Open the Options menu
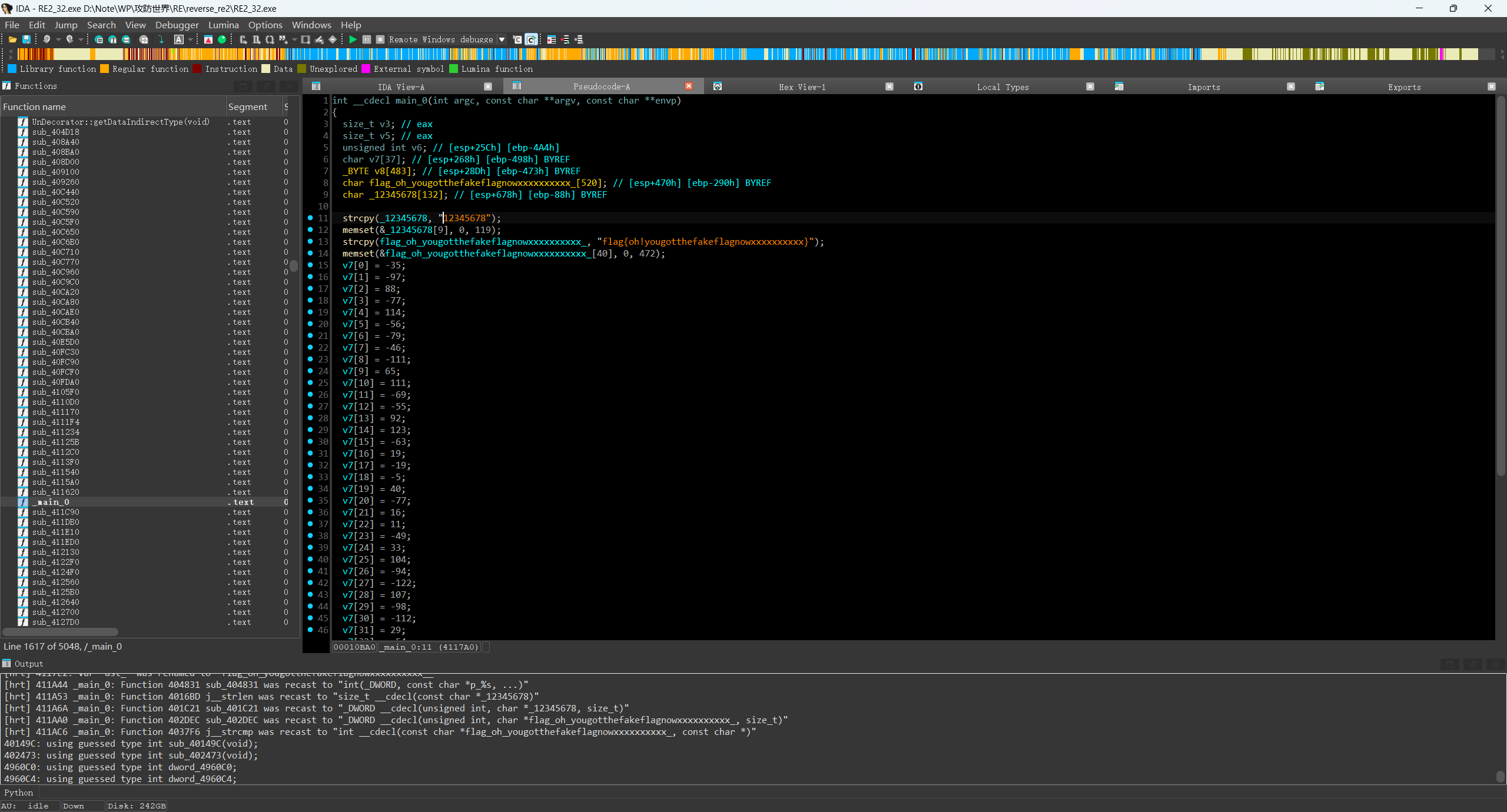1507x812 pixels. click(x=265, y=25)
